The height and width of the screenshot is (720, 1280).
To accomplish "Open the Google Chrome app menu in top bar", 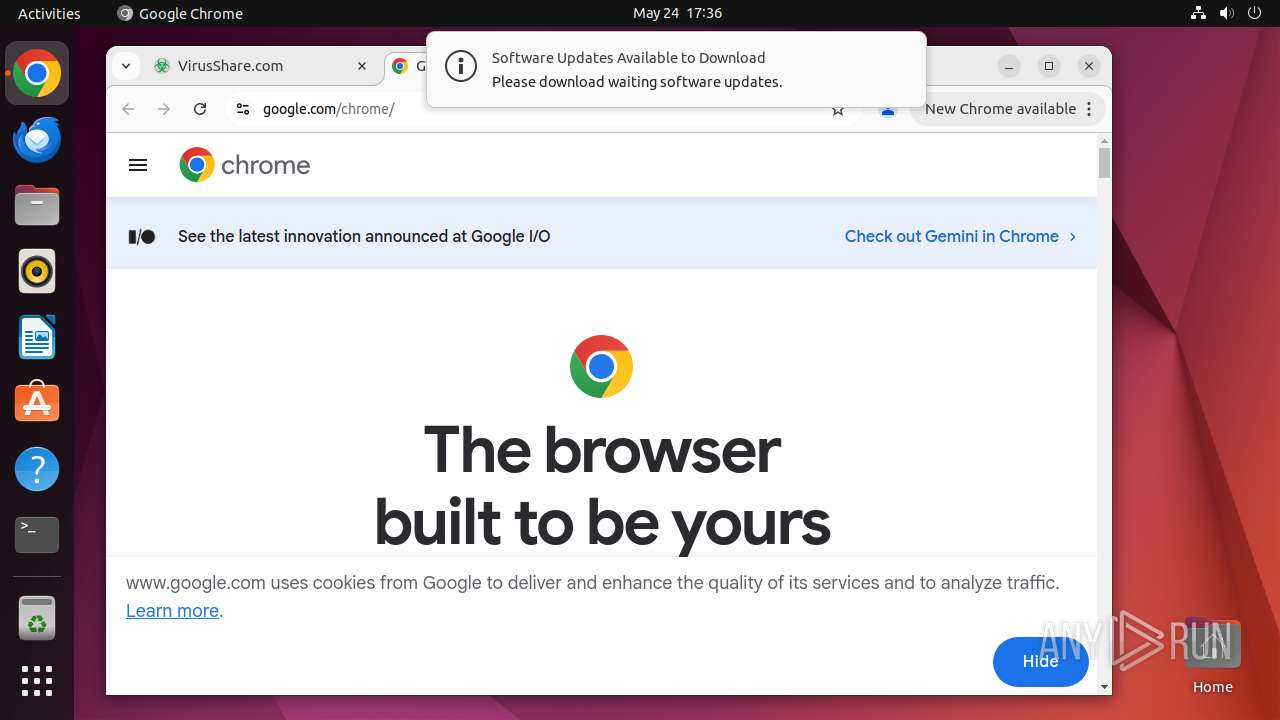I will point(180,13).
